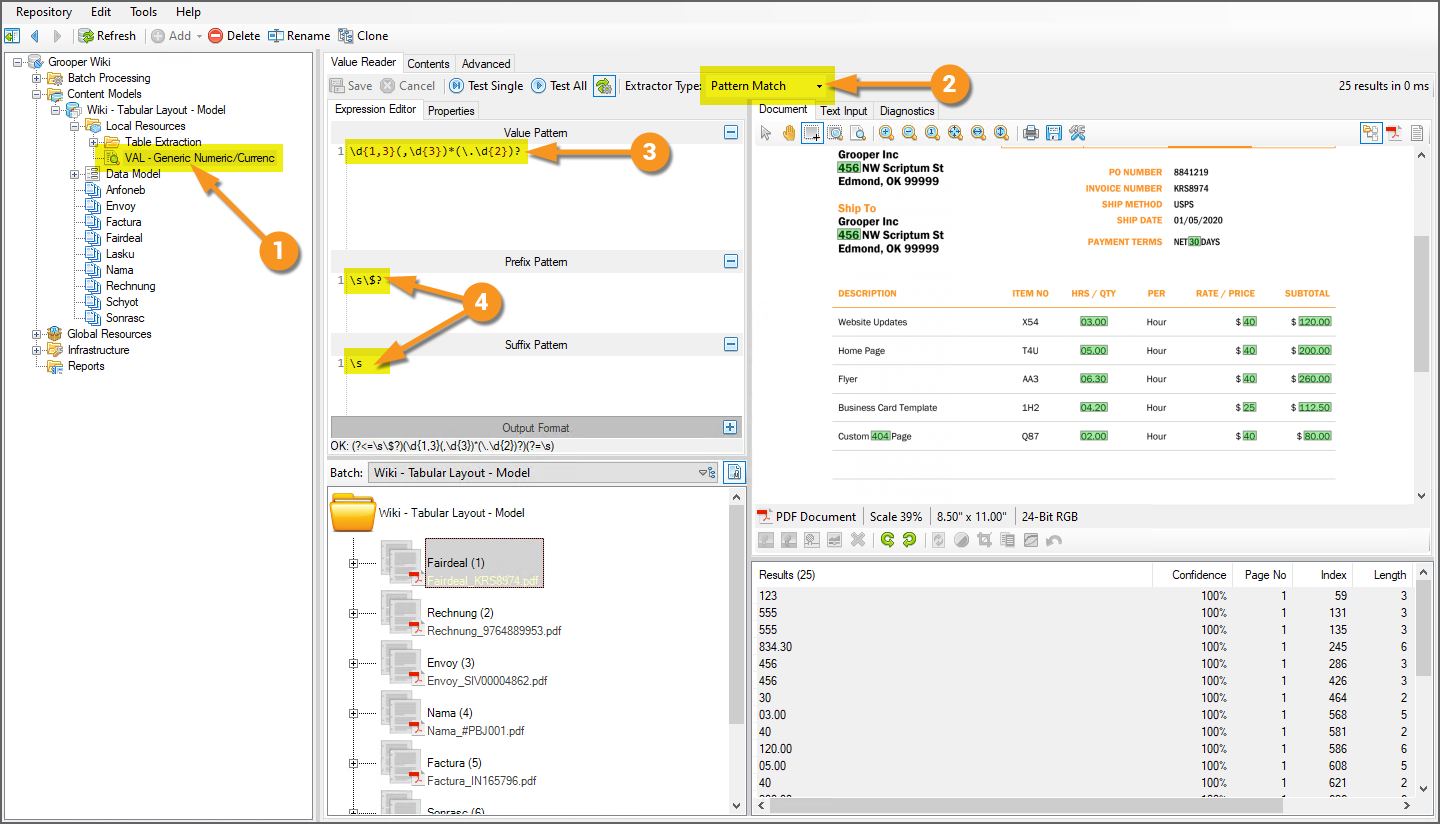Open the Properties tab
The width and height of the screenshot is (1440, 824).
tap(451, 110)
